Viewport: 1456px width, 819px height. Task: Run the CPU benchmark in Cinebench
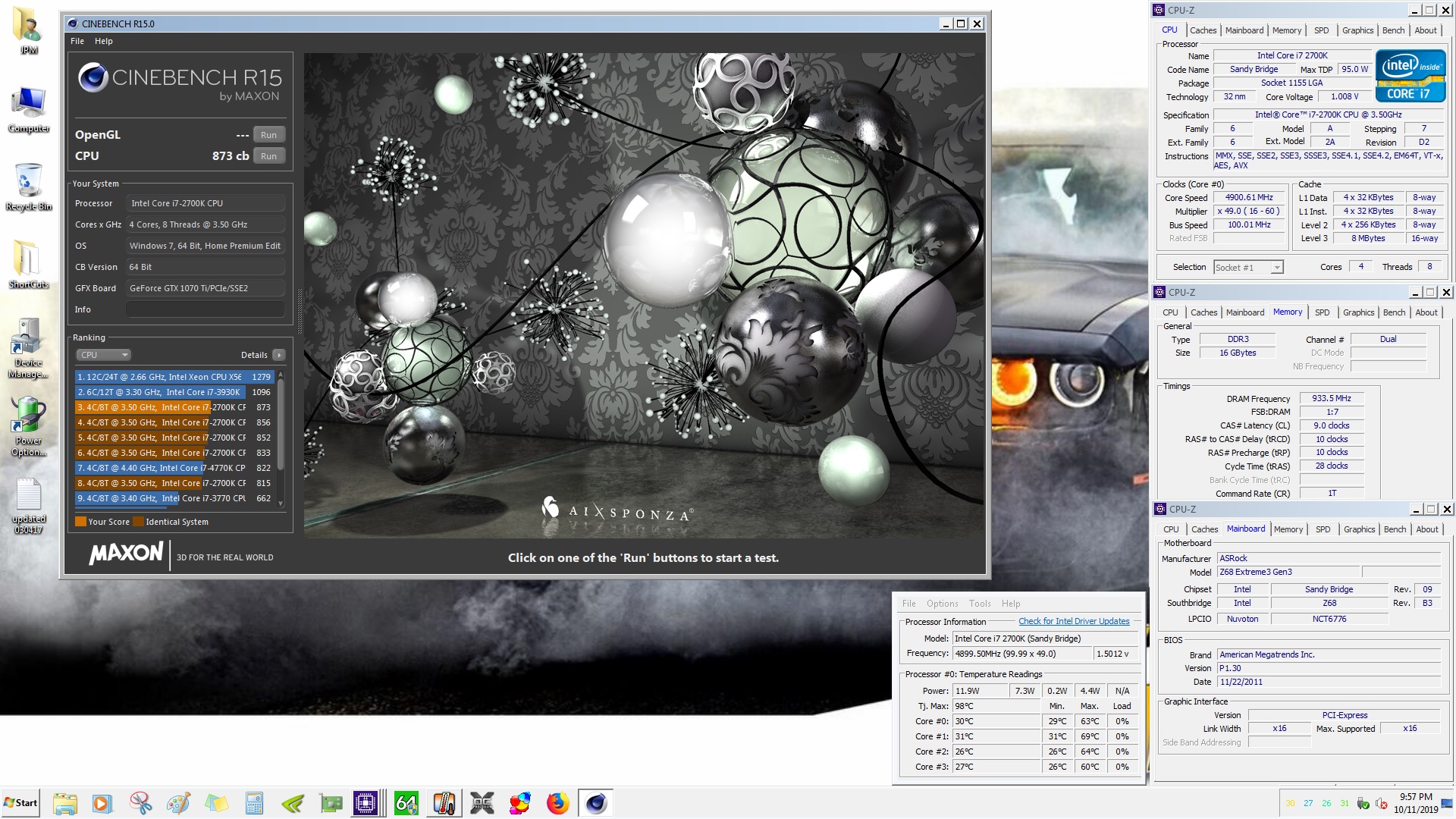(x=268, y=156)
